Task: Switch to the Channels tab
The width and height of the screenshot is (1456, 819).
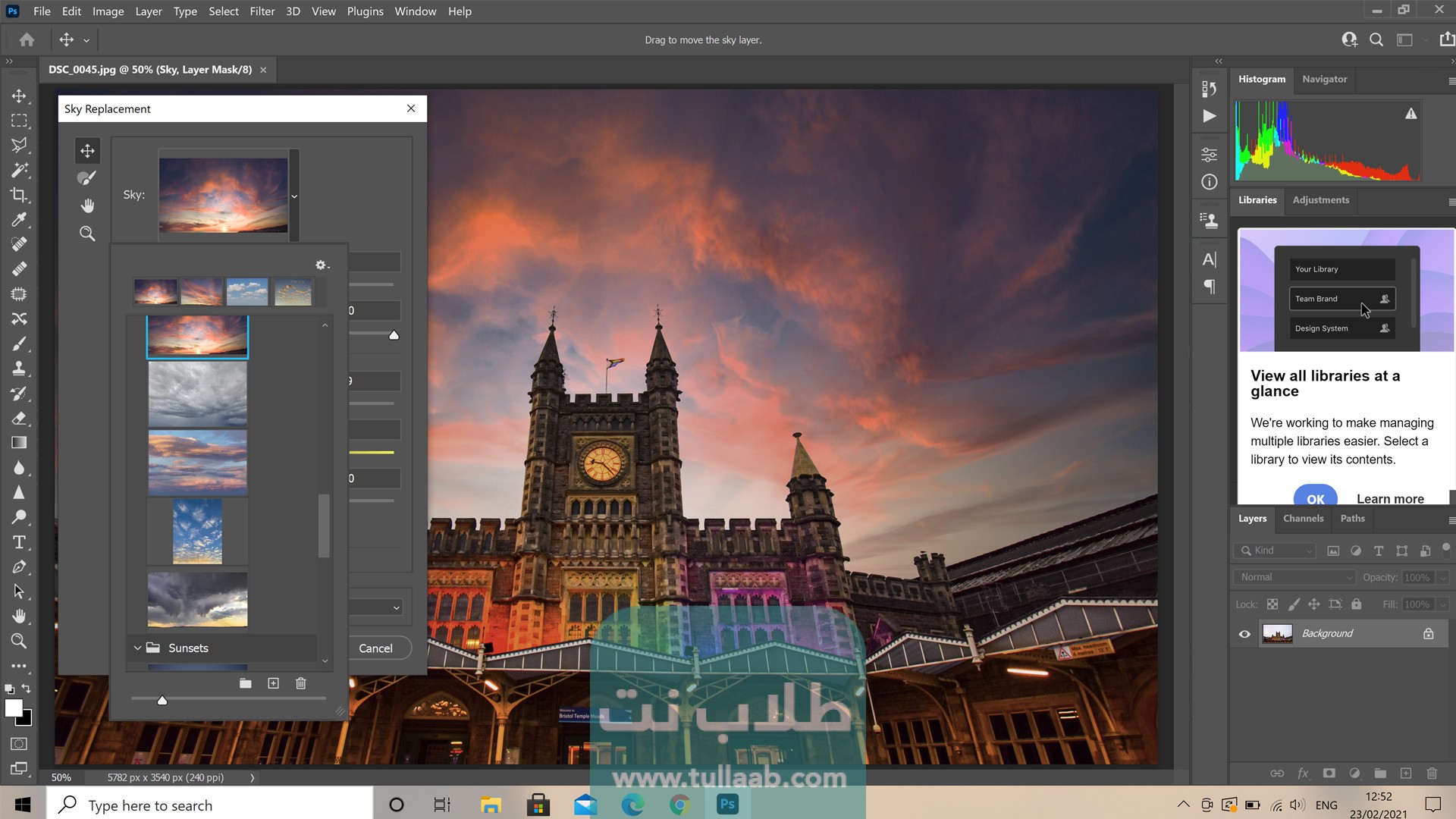Action: pos(1303,519)
